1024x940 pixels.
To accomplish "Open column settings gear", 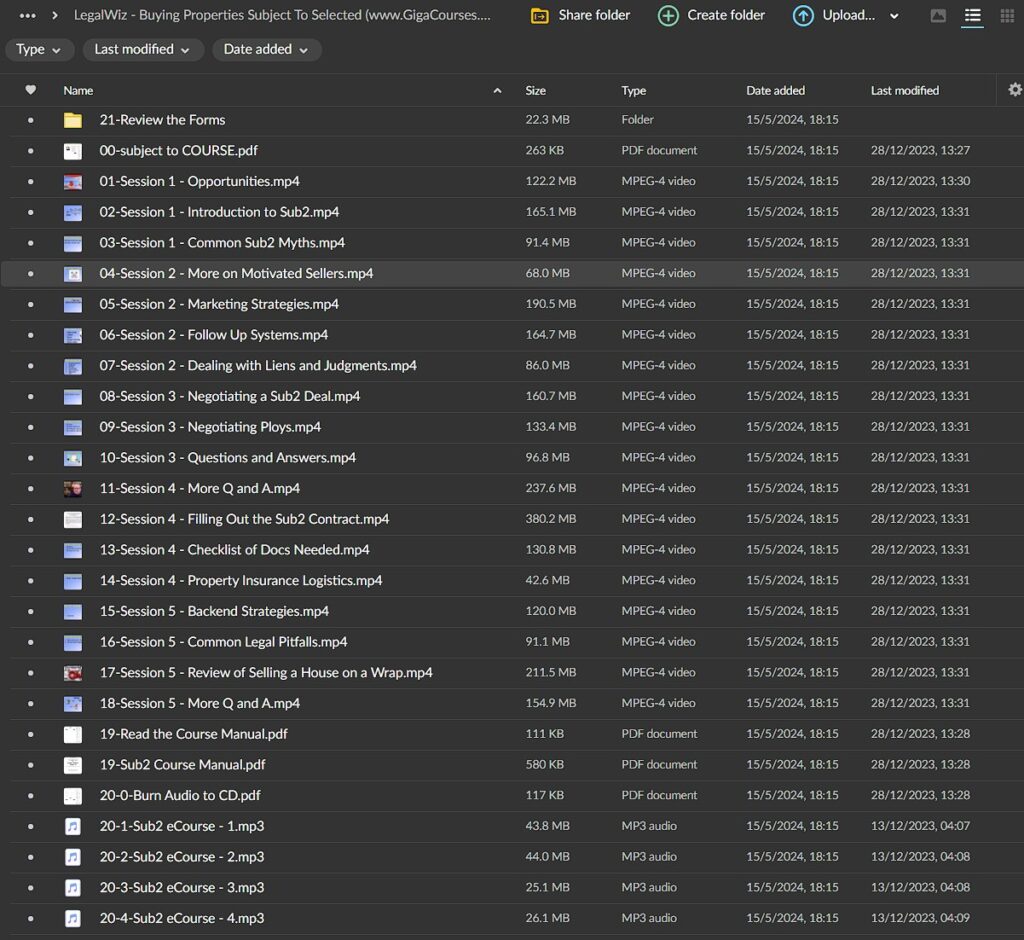I will click(x=1015, y=90).
